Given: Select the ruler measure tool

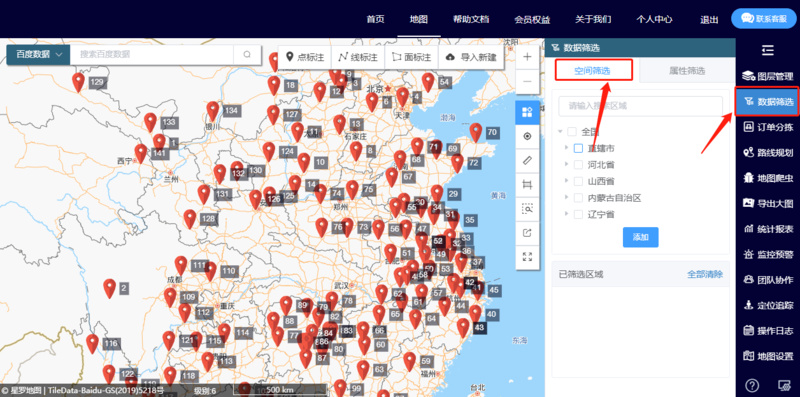Looking at the screenshot, I should click(528, 160).
